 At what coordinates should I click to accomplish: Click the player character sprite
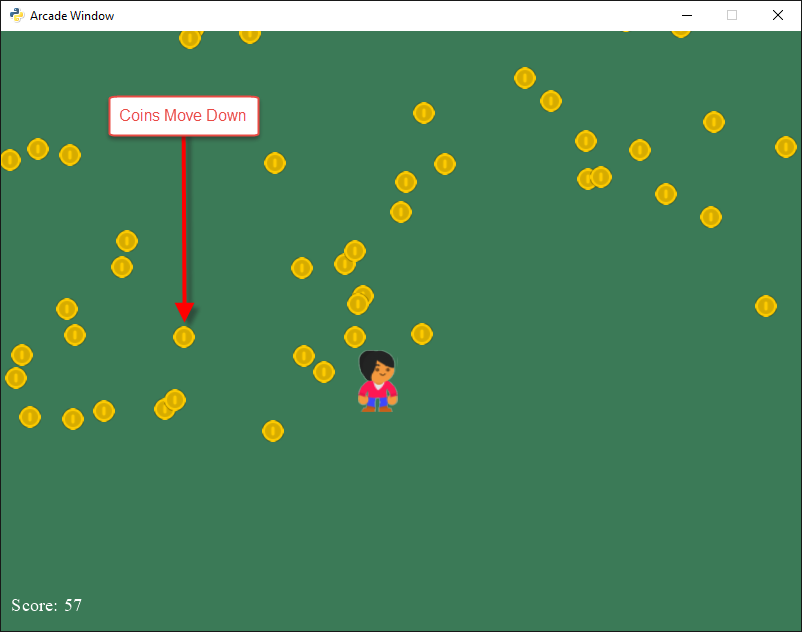pyautogui.click(x=378, y=382)
